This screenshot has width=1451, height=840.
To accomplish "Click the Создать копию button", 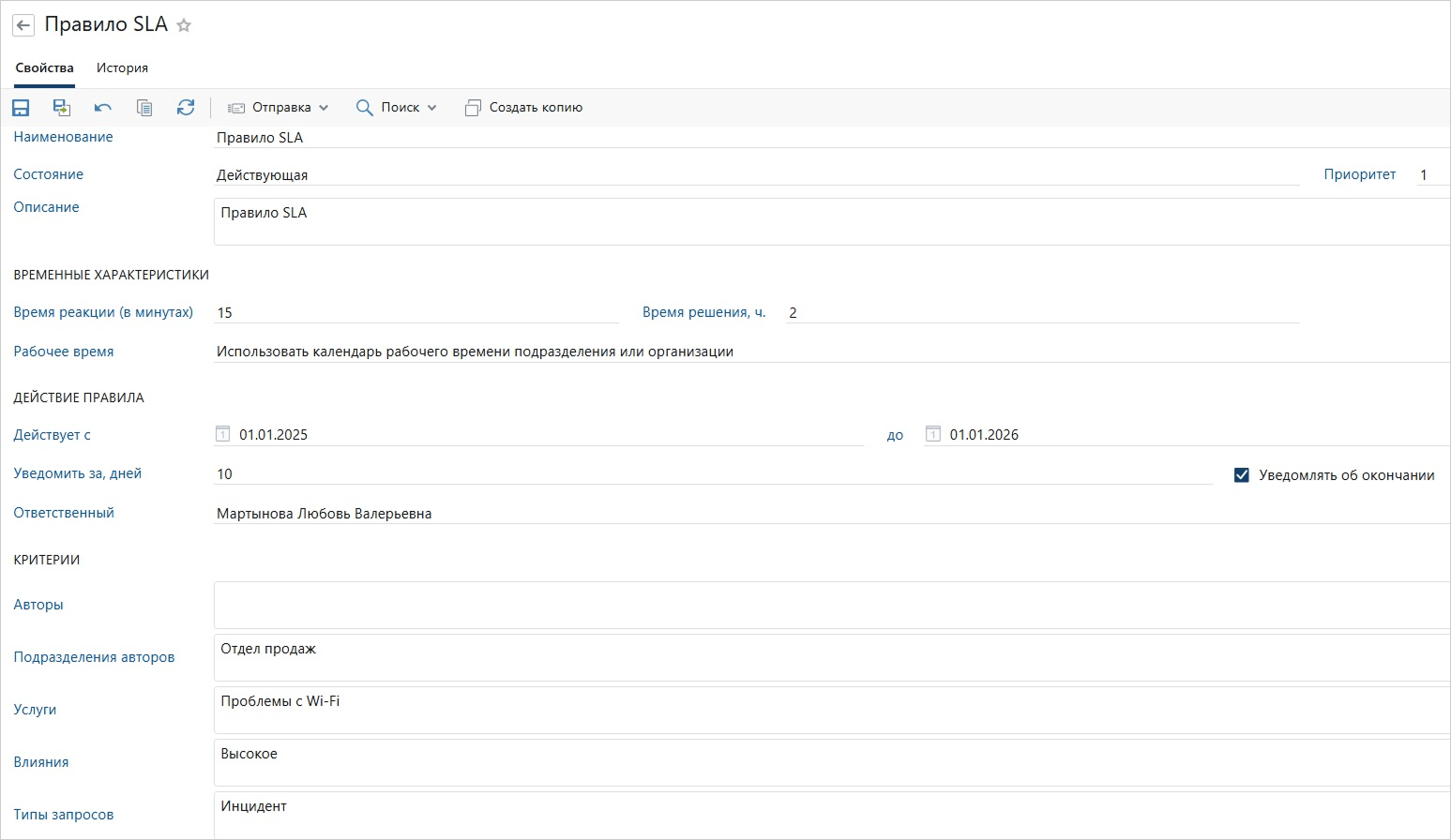I will click(x=524, y=108).
